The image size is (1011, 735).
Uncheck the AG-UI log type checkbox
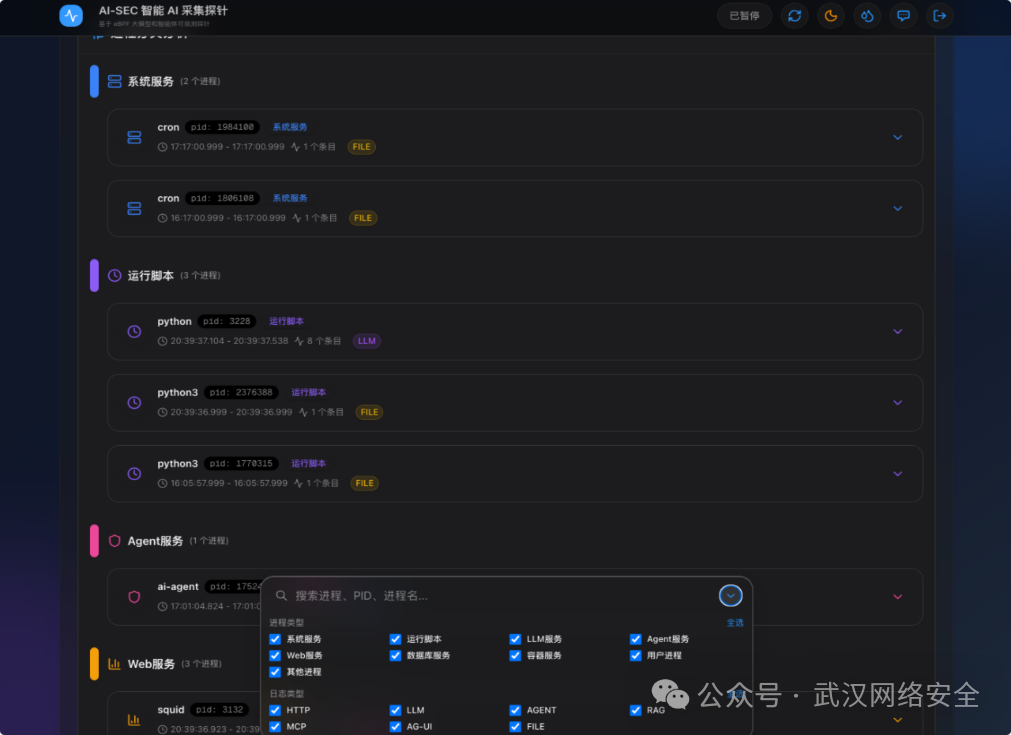point(395,727)
